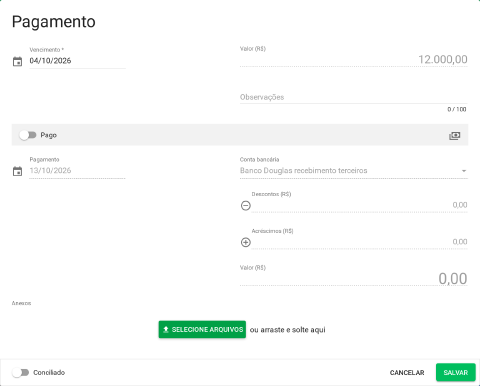Open the Conta bancária dropdown arrow
Screen dimensions: 480x386
tap(464, 171)
